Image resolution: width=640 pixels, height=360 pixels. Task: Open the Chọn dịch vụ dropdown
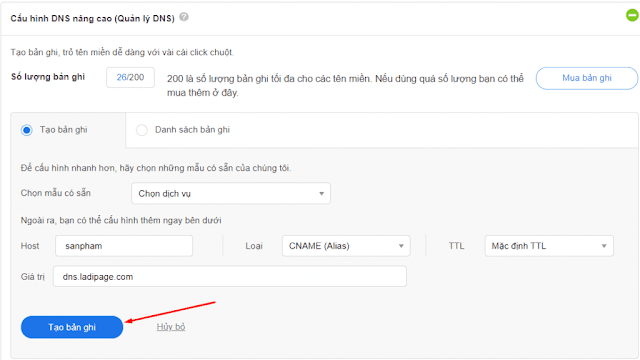pos(231,193)
